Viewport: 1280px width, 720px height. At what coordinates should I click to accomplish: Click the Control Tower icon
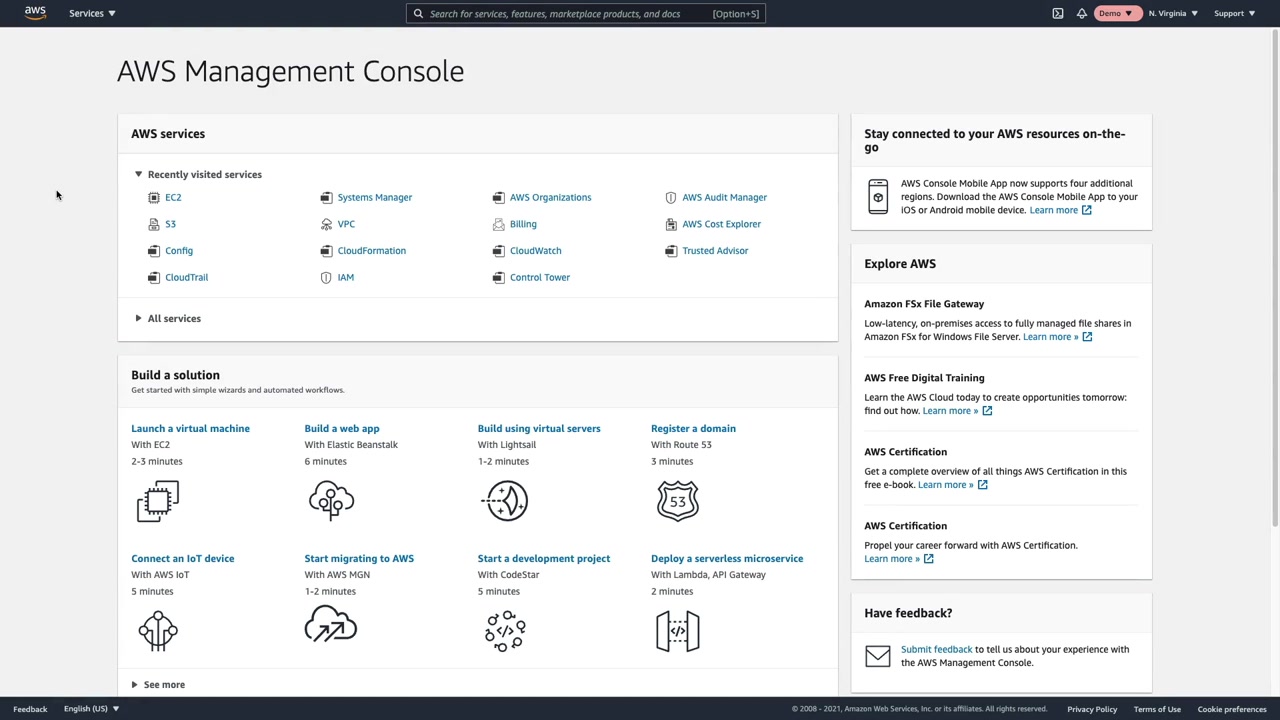tap(499, 278)
